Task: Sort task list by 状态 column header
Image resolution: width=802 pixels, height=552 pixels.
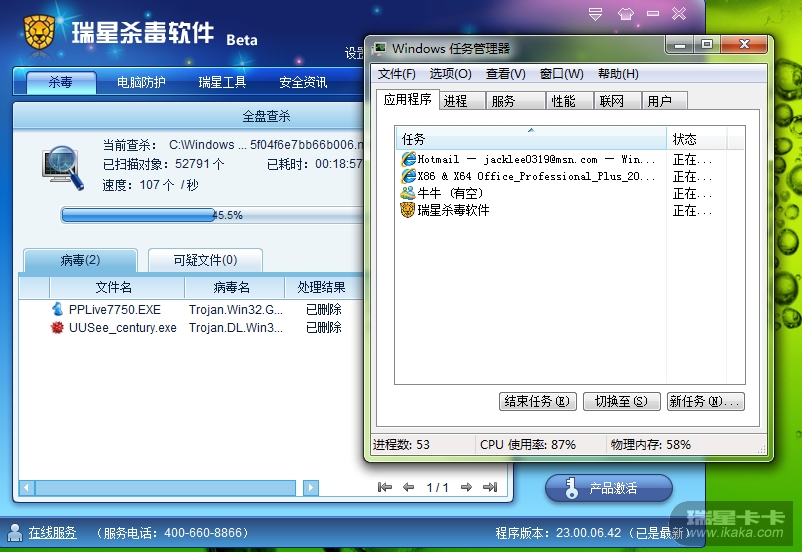Action: [696, 139]
